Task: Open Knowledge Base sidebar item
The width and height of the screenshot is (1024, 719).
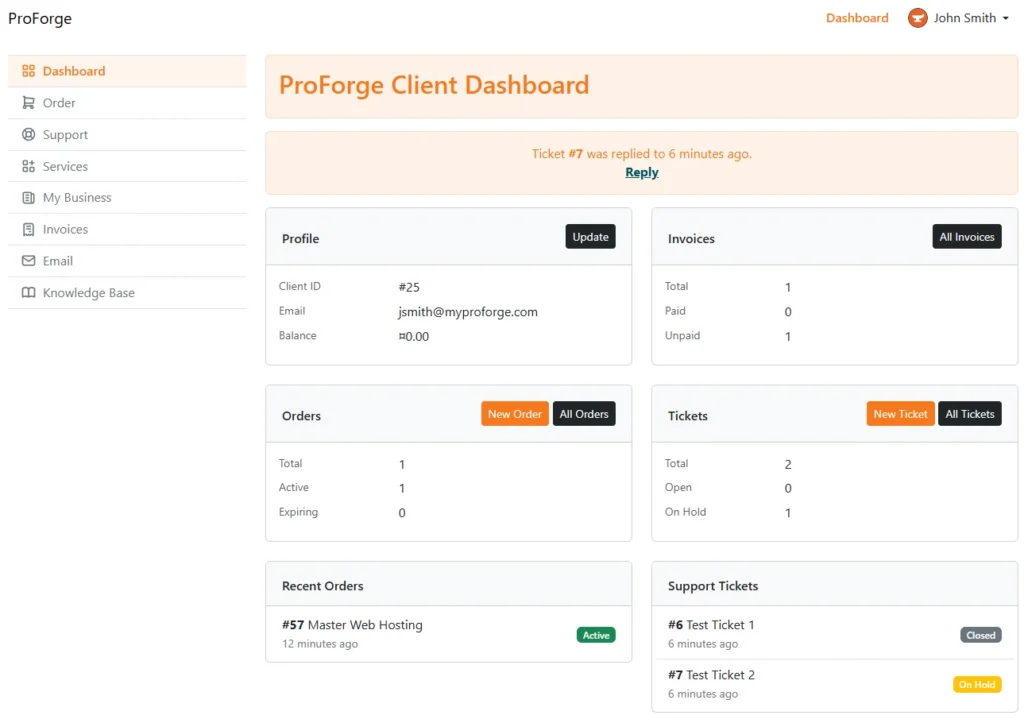Action: coord(127,293)
